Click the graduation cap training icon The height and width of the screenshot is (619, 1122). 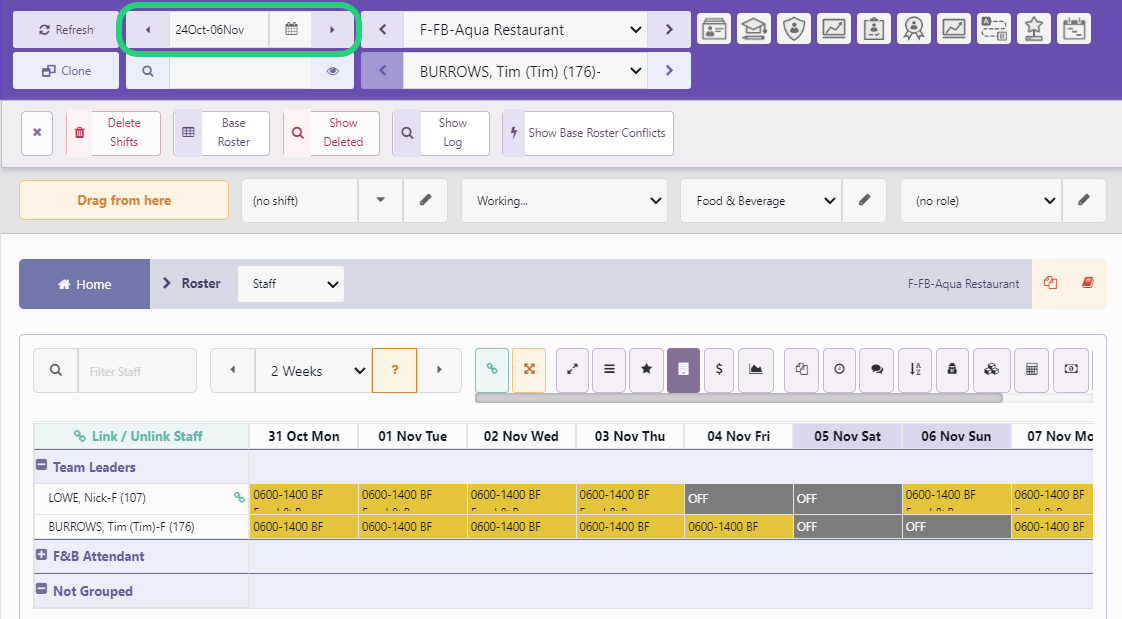pos(753,29)
